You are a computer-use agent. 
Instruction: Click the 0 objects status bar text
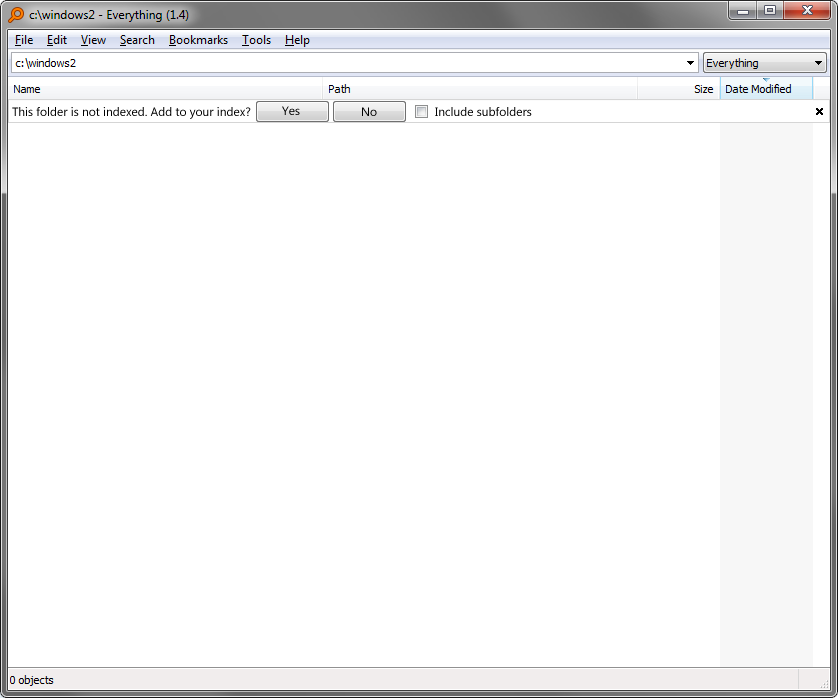click(x=32, y=680)
